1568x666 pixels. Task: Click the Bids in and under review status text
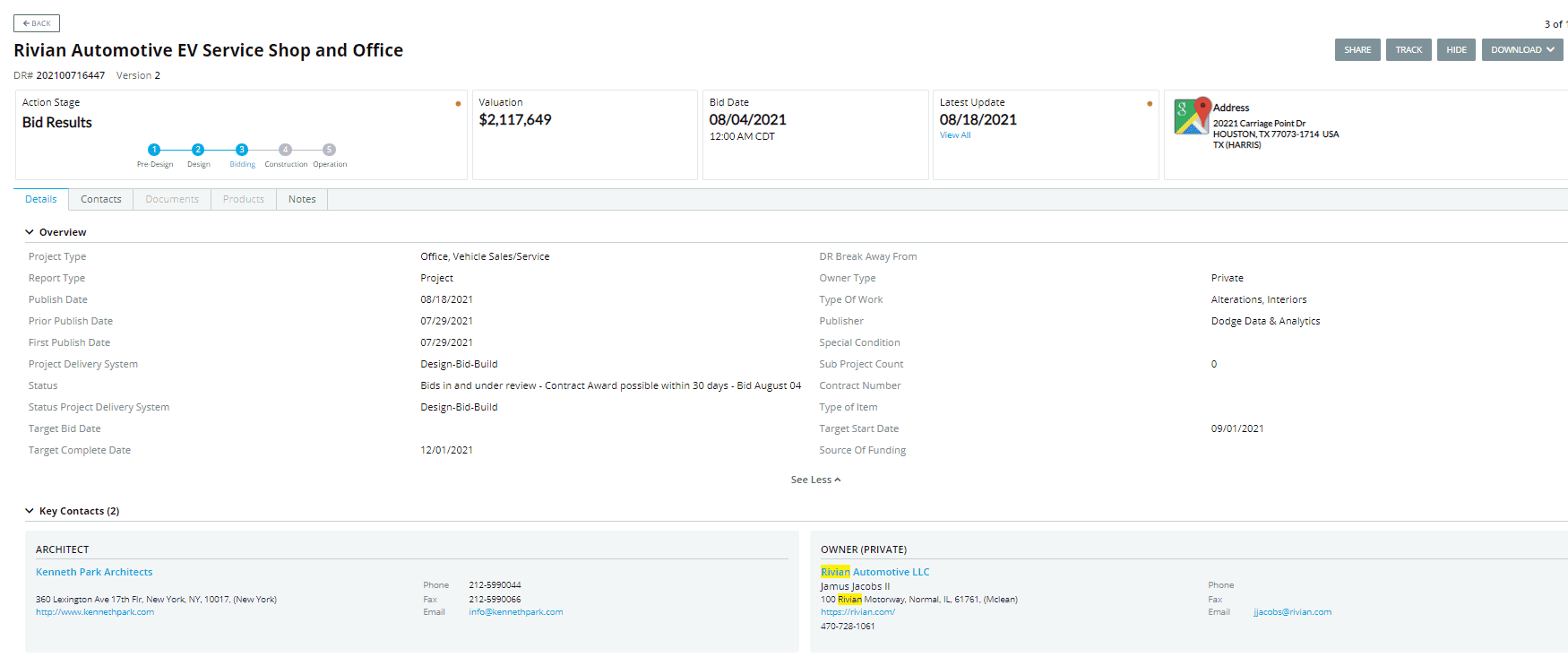[611, 385]
